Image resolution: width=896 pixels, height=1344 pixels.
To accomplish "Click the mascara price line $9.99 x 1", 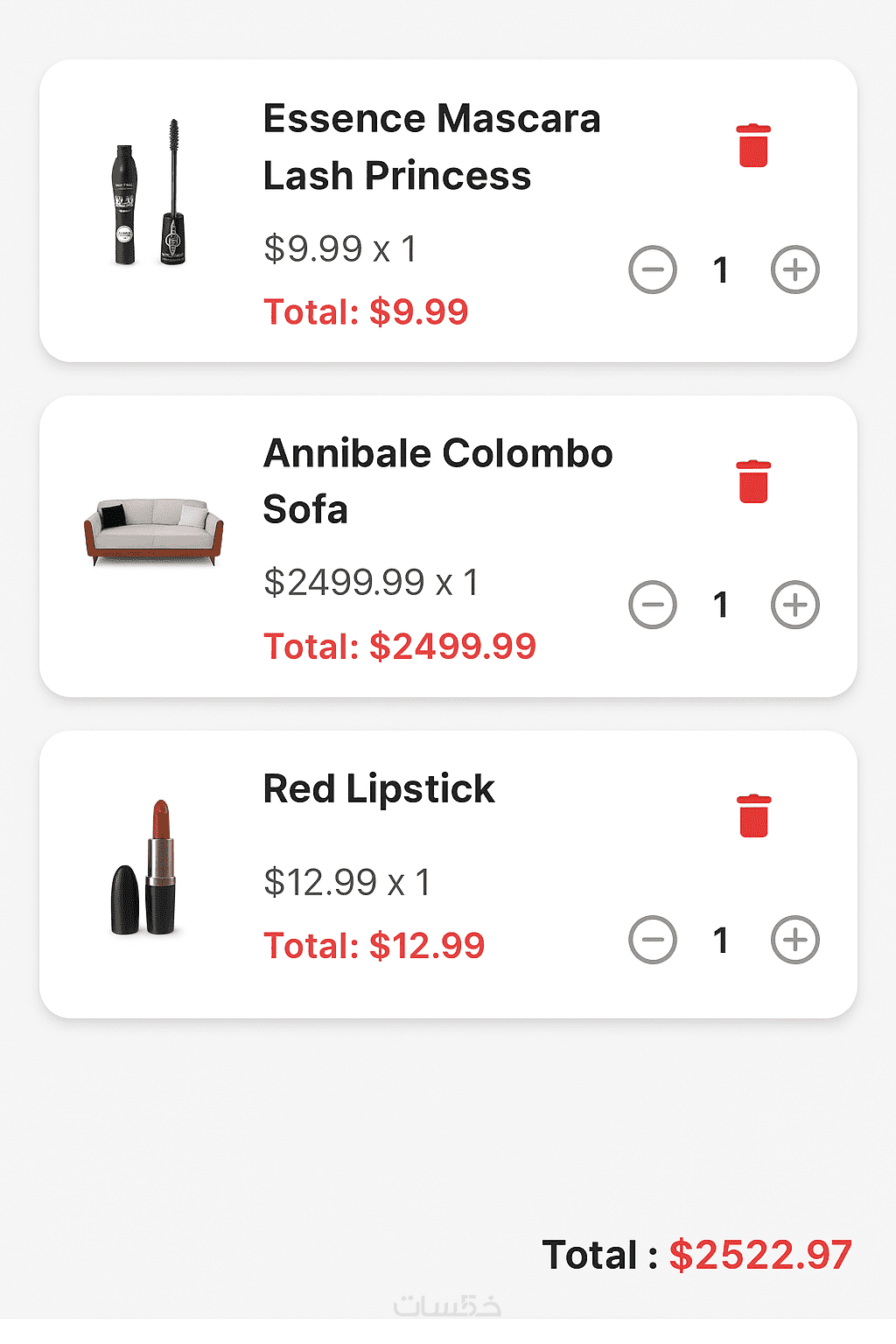I will click(340, 249).
